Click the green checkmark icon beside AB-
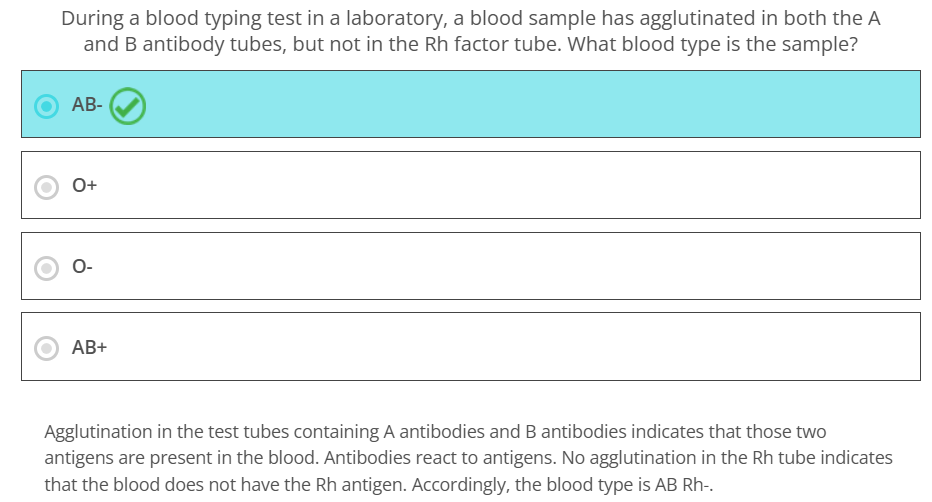Viewport: 932px width, 502px height. [x=127, y=106]
